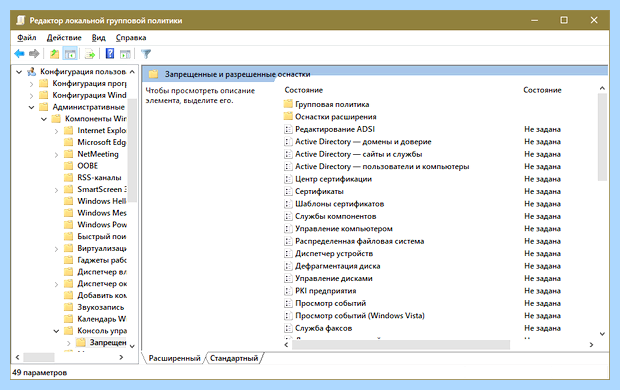Image resolution: width=620 pixels, height=390 pixels.
Task: Select Управление компьютером policy
Action: point(344,229)
